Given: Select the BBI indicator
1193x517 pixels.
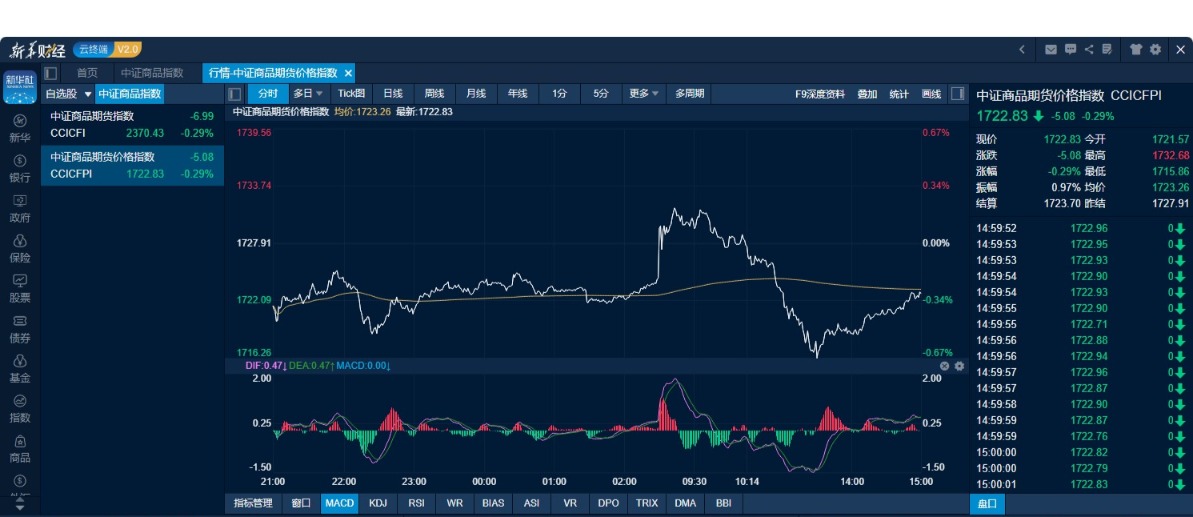Looking at the screenshot, I should click(x=724, y=503).
